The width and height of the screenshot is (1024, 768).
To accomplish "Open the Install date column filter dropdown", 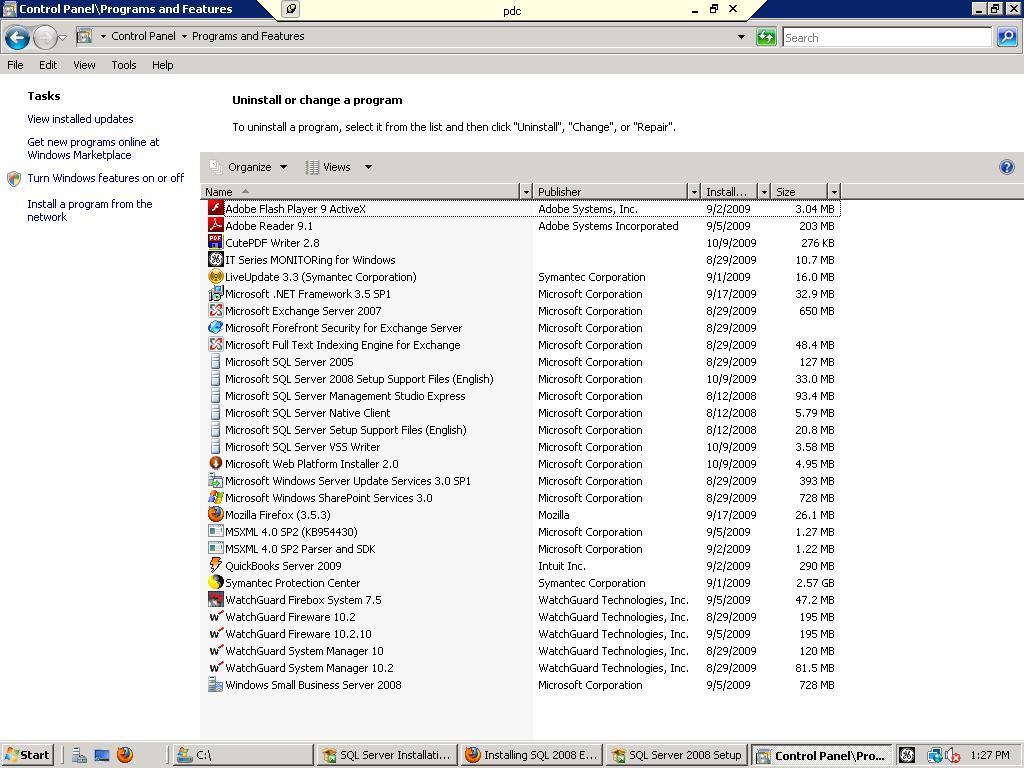I will pos(764,191).
